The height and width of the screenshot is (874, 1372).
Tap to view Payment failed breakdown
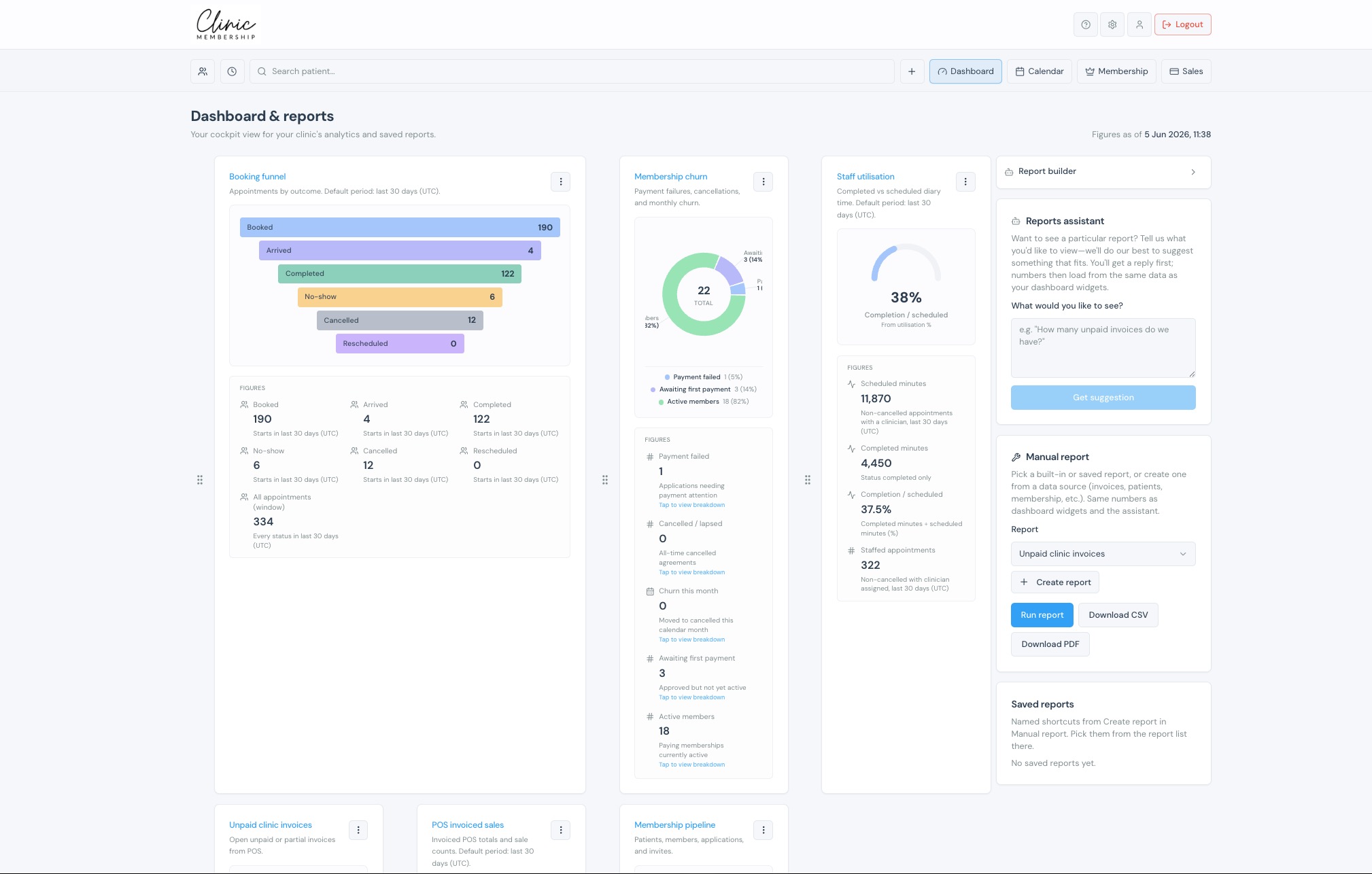click(x=691, y=505)
